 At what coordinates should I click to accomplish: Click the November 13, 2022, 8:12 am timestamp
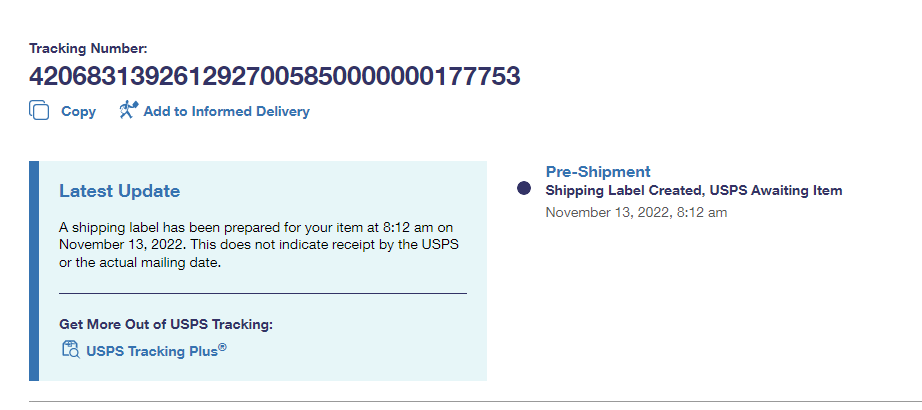click(x=636, y=212)
